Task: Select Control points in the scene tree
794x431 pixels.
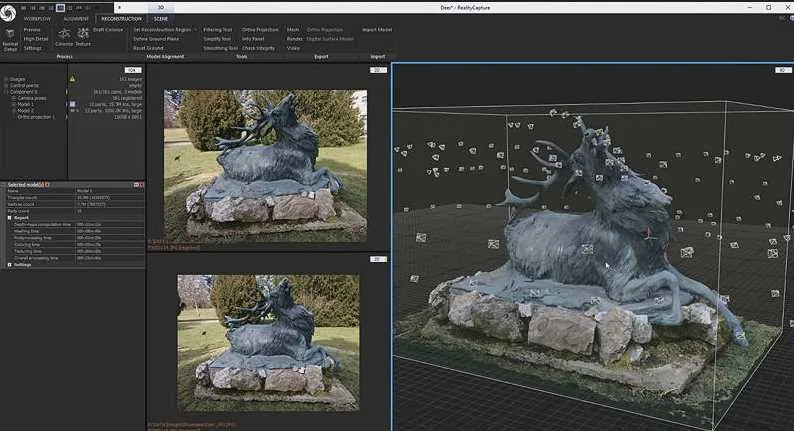Action: point(24,86)
